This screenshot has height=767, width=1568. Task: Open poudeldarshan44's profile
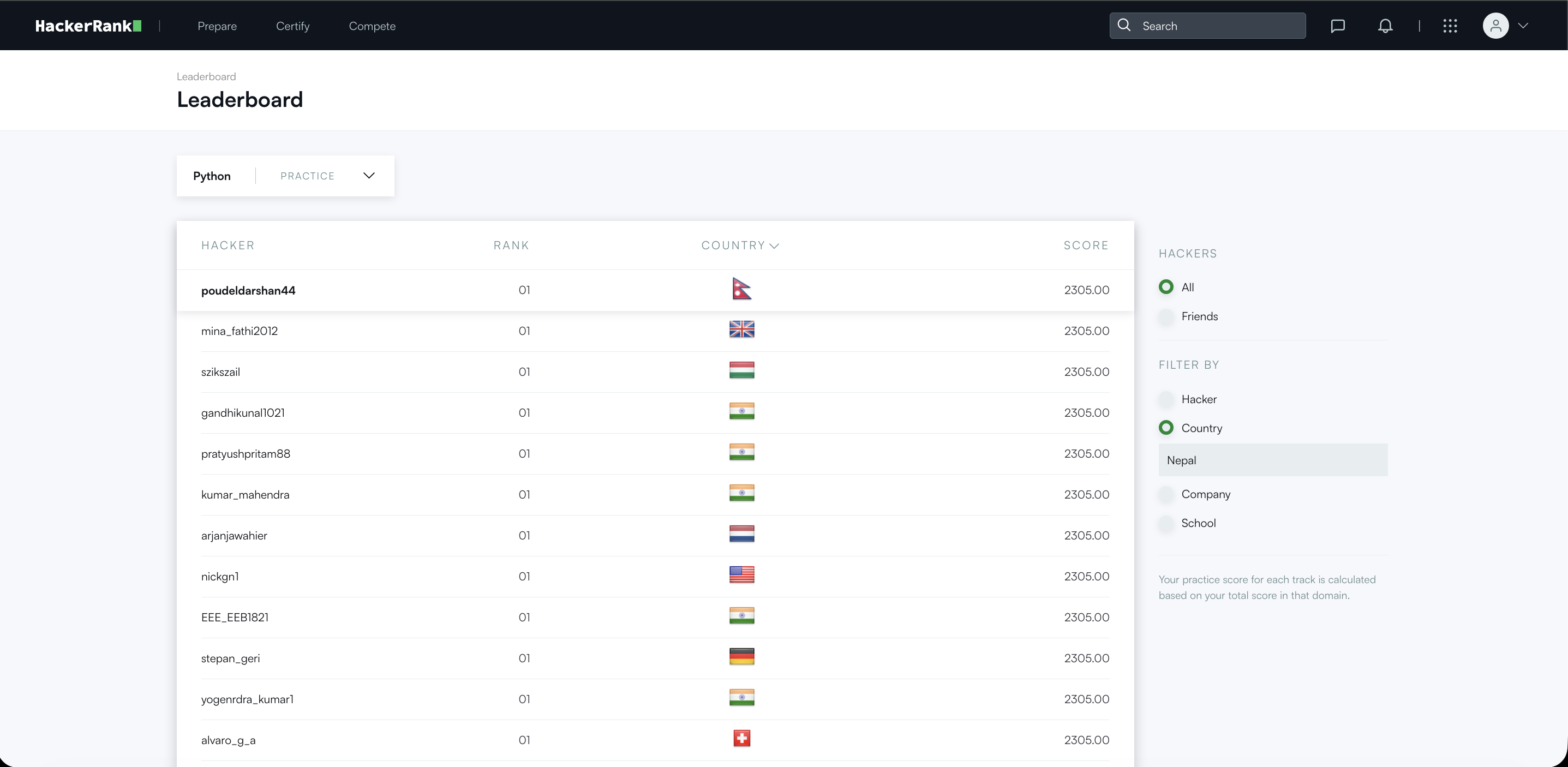point(248,290)
